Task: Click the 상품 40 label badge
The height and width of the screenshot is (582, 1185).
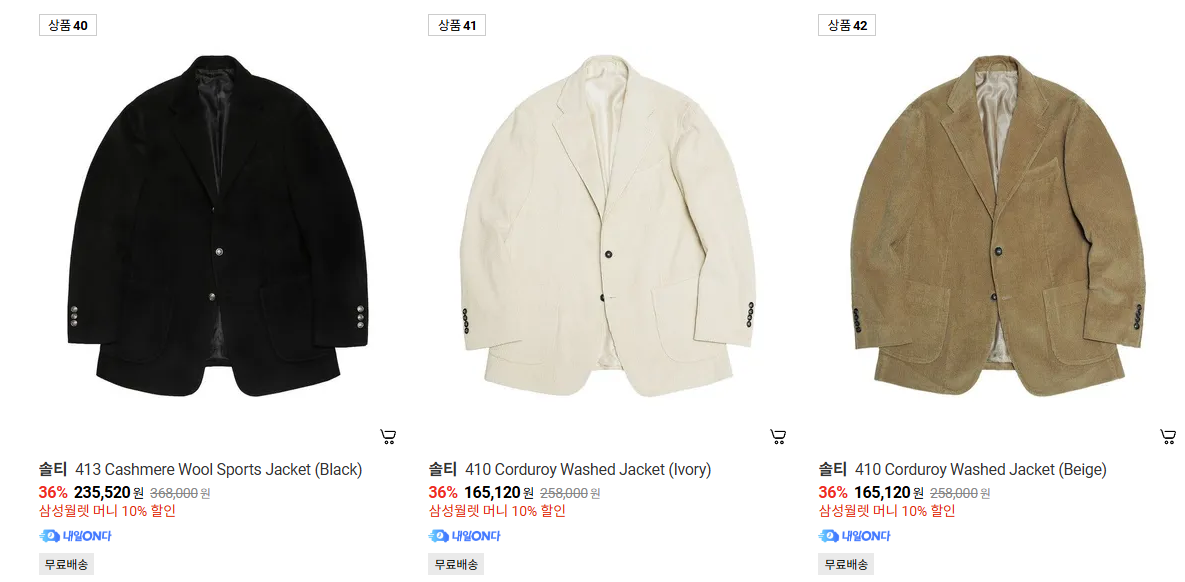Action: point(68,25)
